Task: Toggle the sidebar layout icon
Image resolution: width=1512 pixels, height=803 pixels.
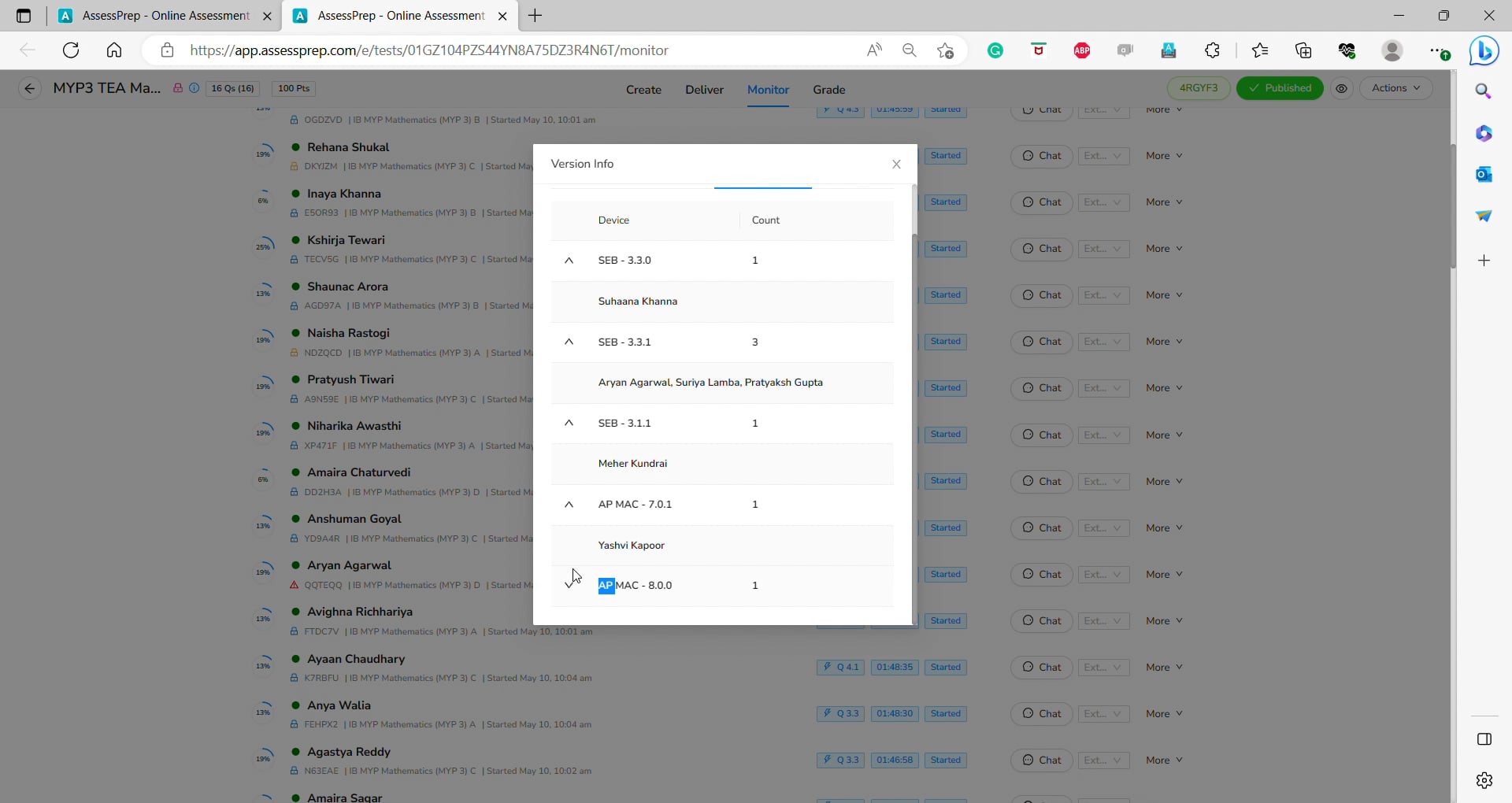Action: (x=1484, y=739)
